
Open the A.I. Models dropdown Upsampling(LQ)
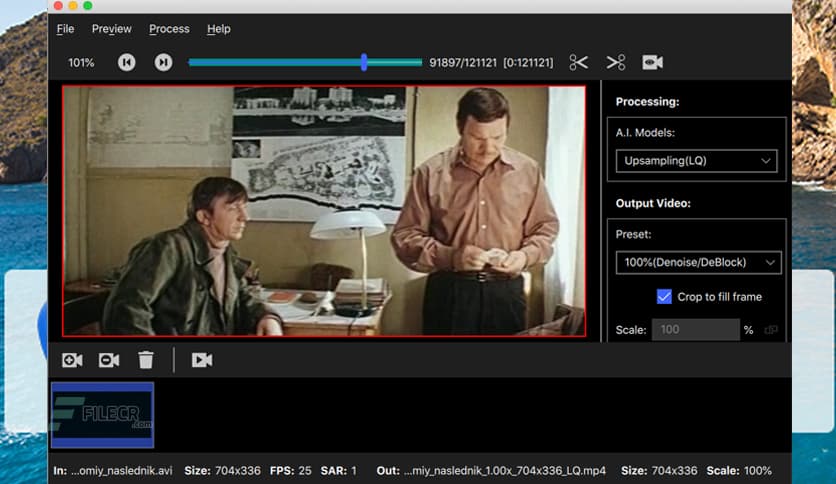click(696, 161)
